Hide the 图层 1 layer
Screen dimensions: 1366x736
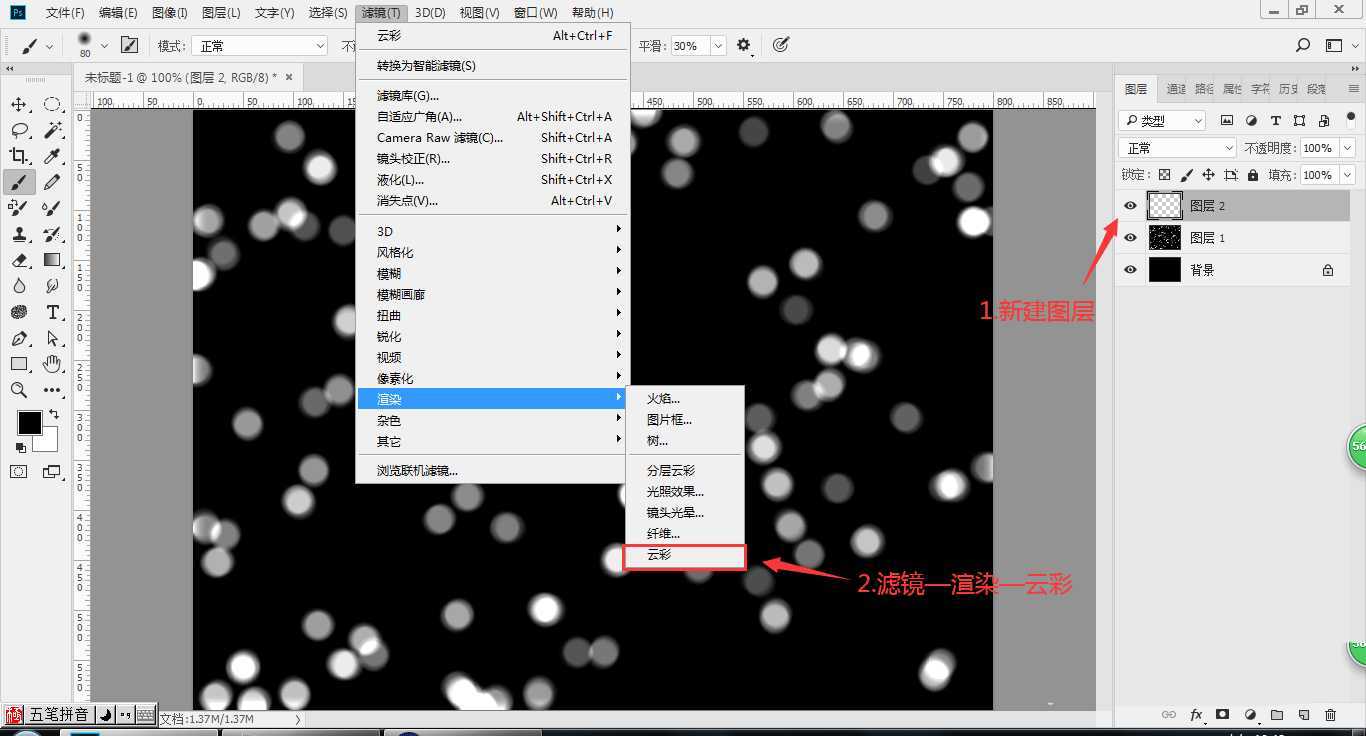pos(1130,237)
